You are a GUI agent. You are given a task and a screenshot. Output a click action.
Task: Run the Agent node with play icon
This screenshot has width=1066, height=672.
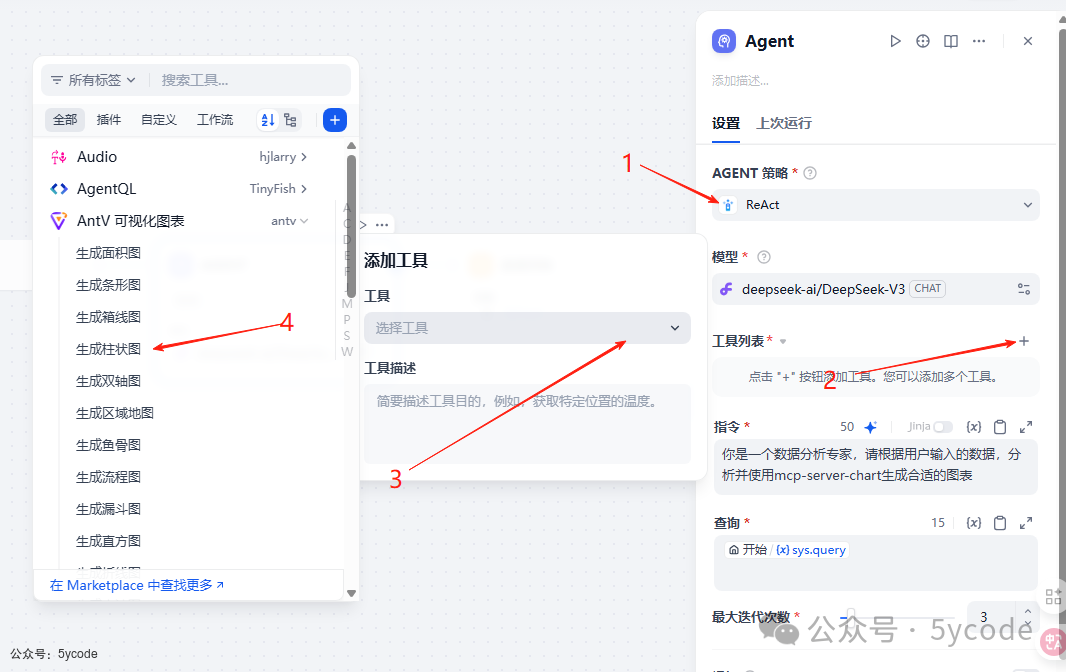[x=895, y=41]
